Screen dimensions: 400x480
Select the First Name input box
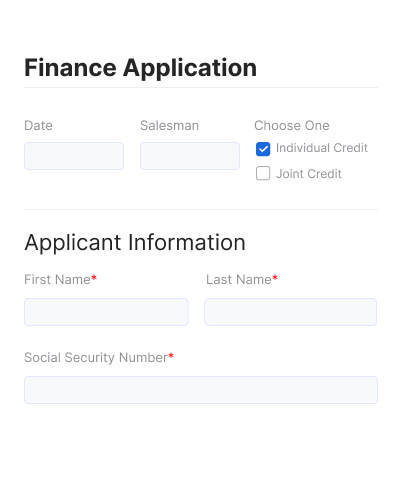(x=106, y=312)
